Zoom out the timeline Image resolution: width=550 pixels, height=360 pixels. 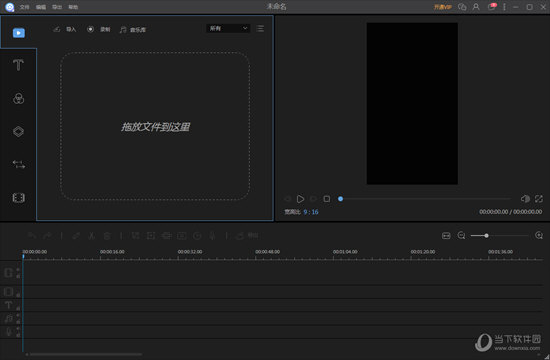coord(462,235)
